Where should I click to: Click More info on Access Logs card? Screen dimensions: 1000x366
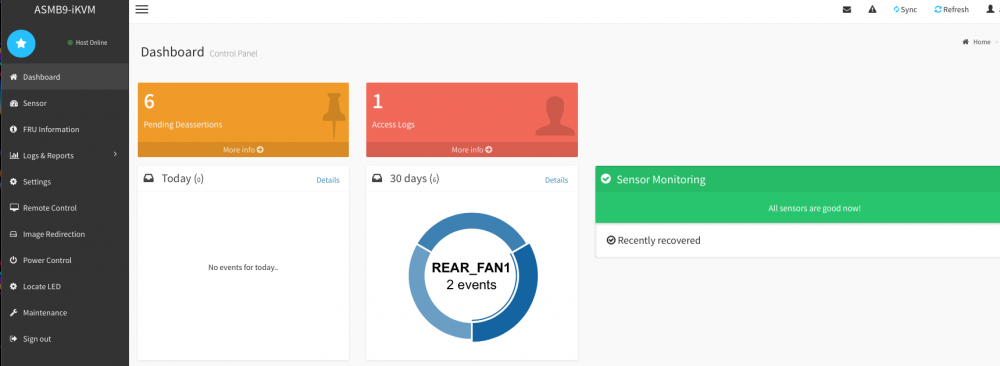click(471, 149)
